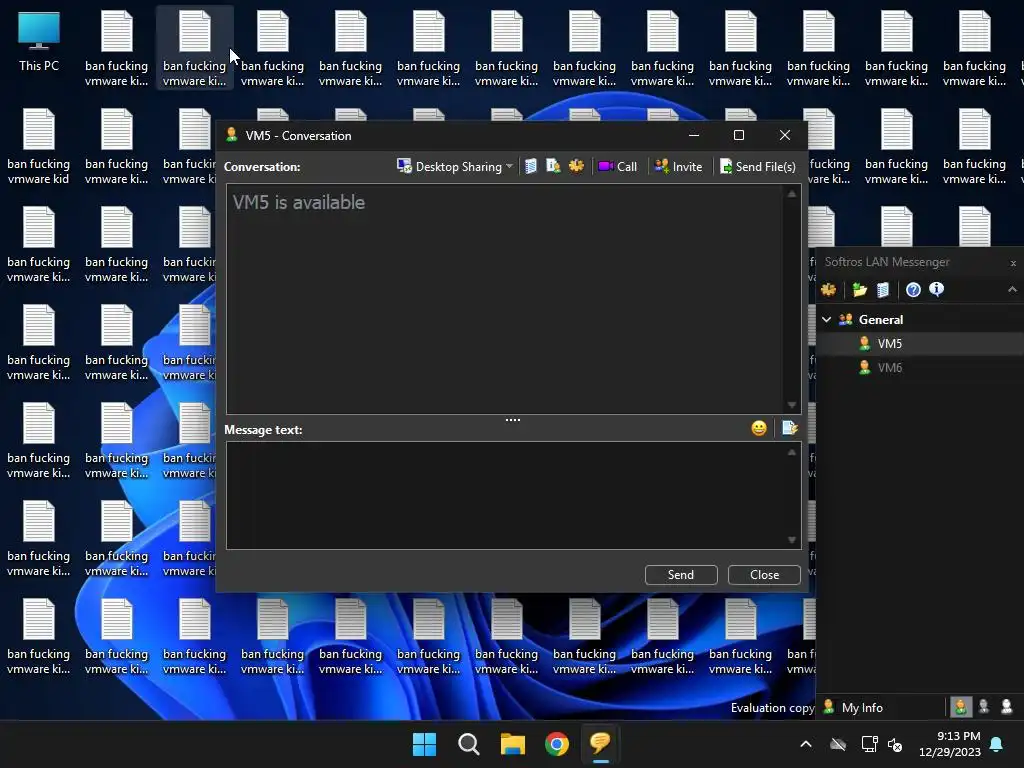This screenshot has height=768, width=1024.
Task: Open taskbar Search
Action: coord(469,744)
